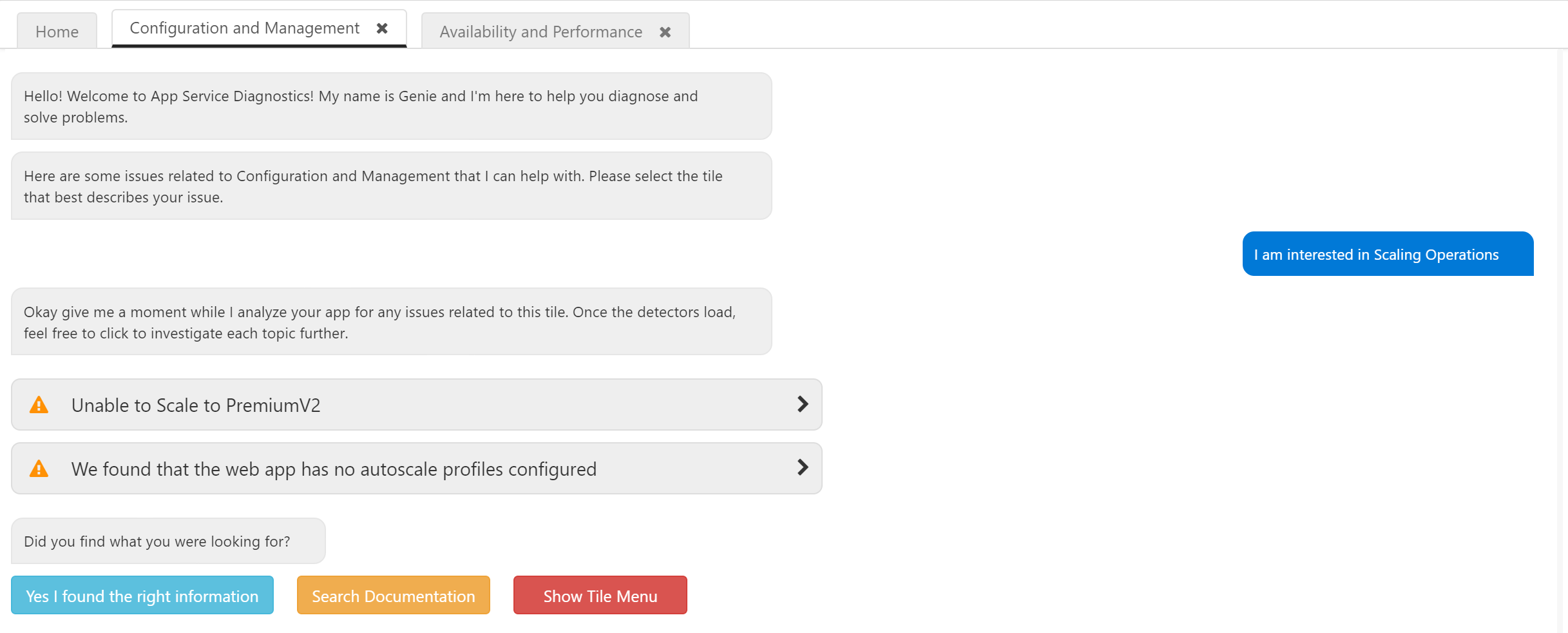Switch to Availability and Performance tab
The height and width of the screenshot is (633, 1568).
(540, 32)
